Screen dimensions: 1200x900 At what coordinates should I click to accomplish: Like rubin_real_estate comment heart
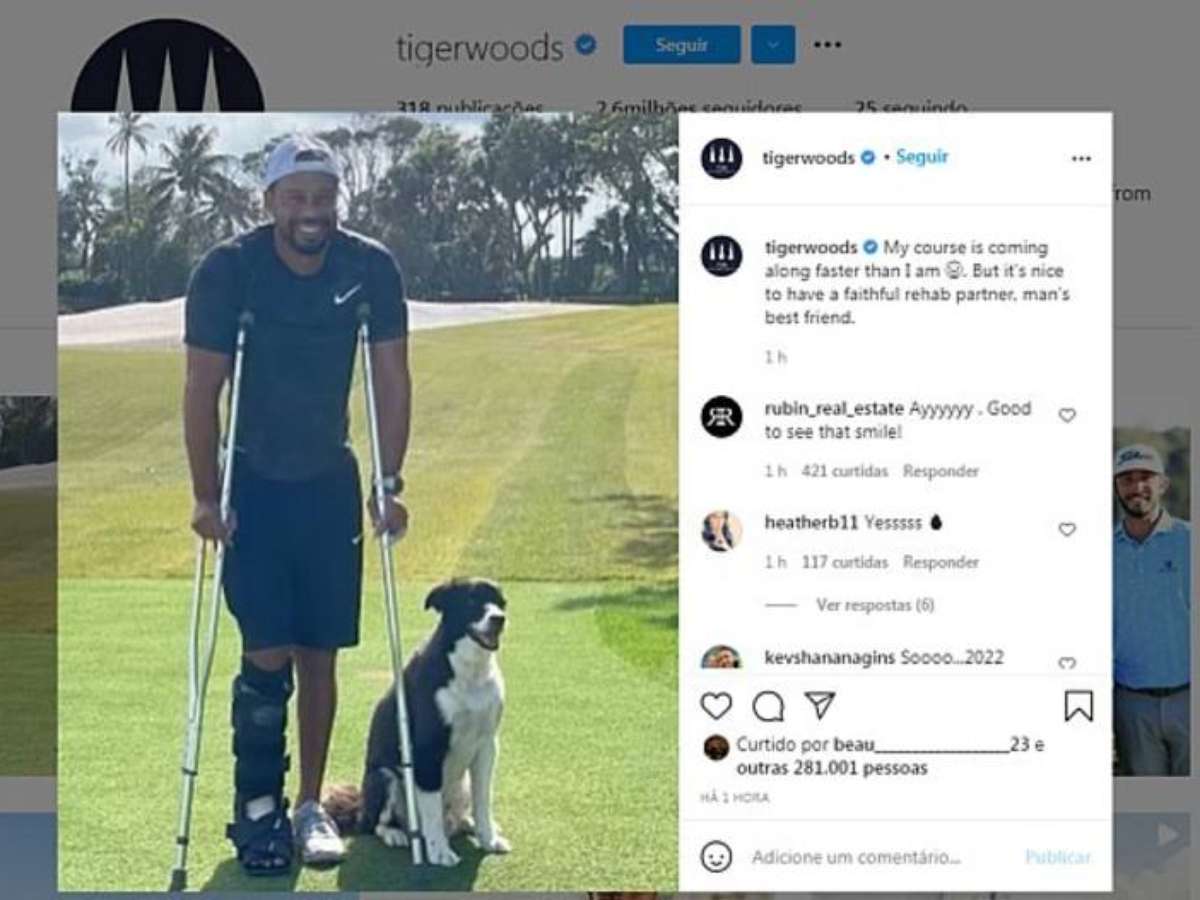pyautogui.click(x=1067, y=415)
